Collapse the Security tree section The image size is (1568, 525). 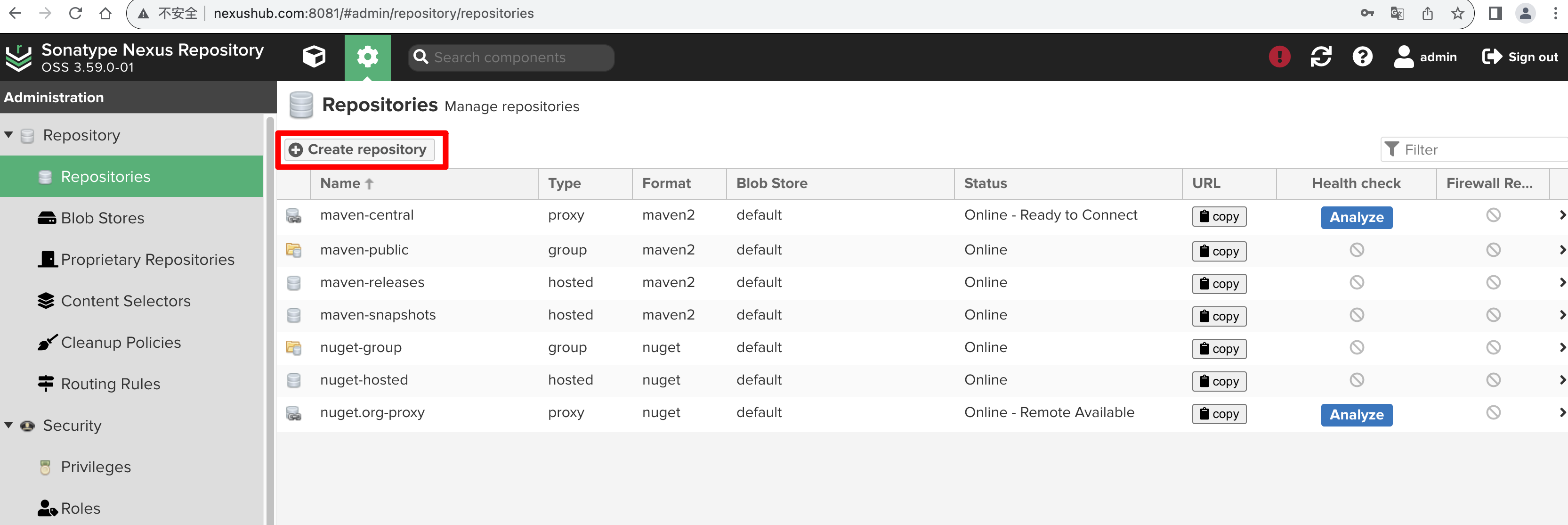[x=8, y=425]
